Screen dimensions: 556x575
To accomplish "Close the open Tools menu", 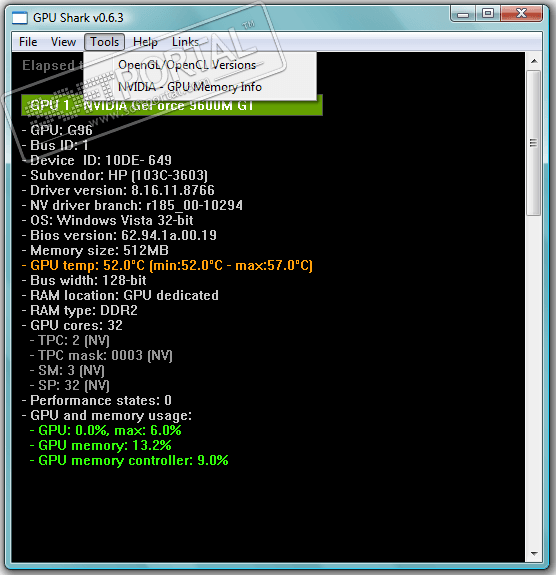I will [x=105, y=42].
